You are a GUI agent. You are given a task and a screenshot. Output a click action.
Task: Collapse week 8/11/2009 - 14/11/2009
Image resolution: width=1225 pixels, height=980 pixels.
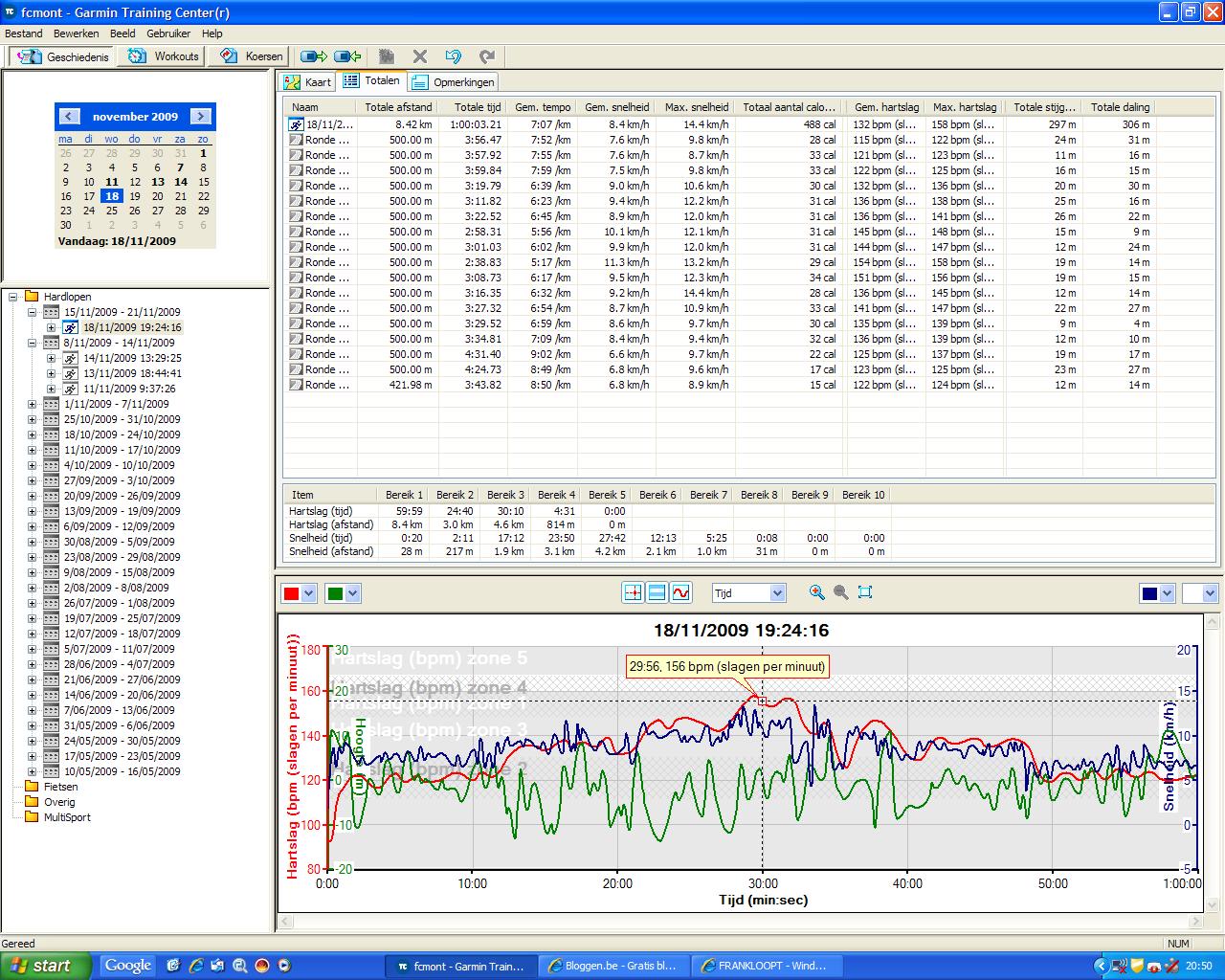point(32,343)
